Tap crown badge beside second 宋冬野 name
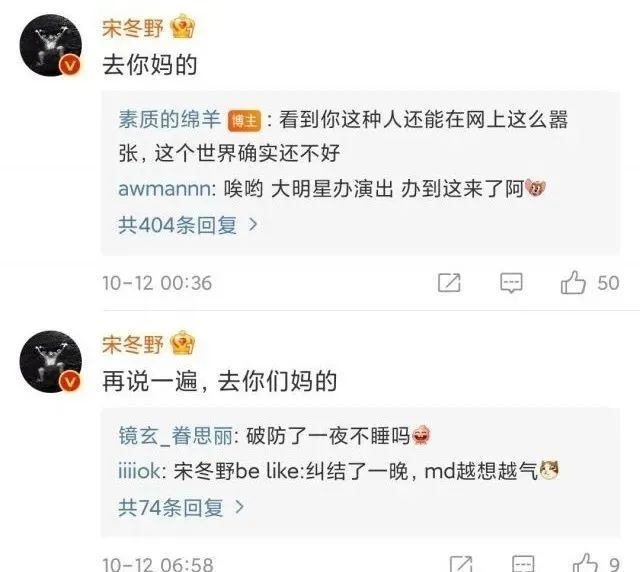This screenshot has width=640, height=572. [x=182, y=343]
